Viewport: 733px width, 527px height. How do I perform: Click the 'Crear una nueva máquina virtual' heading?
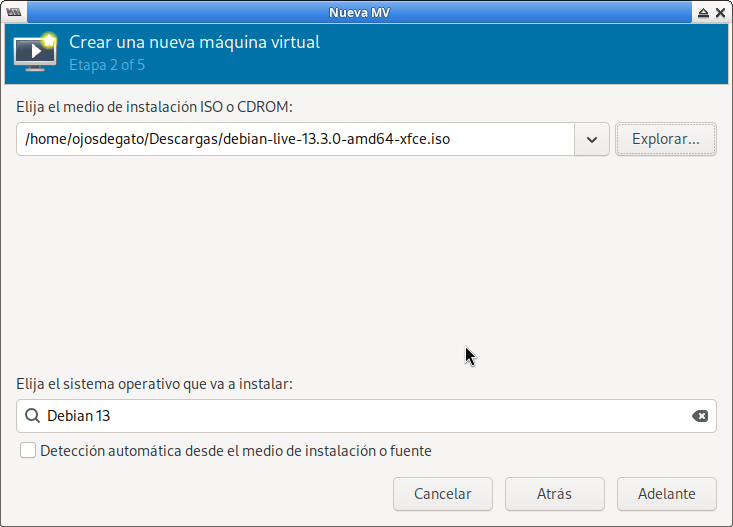194,43
